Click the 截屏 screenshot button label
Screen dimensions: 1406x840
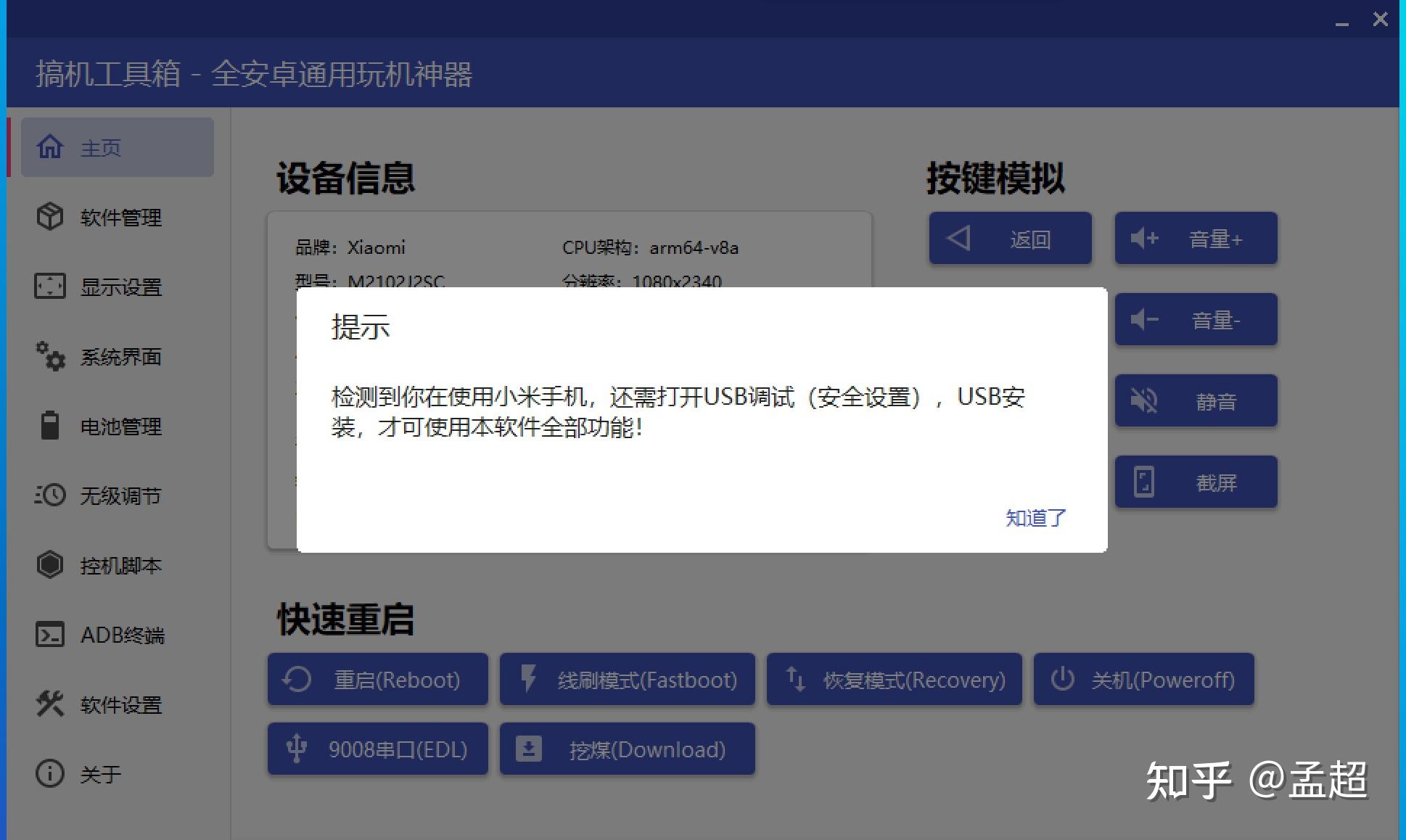coord(1216,482)
